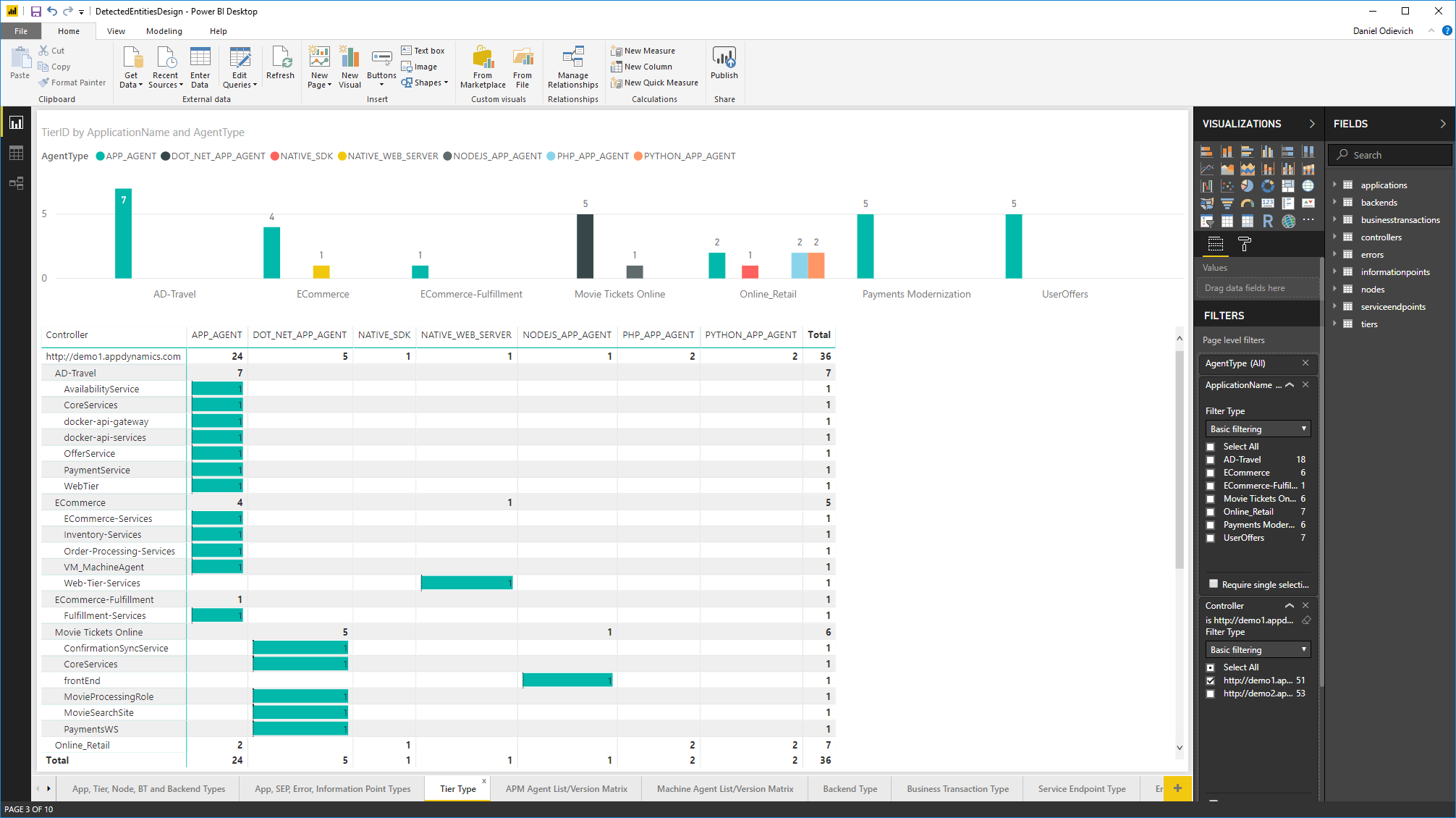The width and height of the screenshot is (1456, 818).
Task: Select the funnel chart visualization
Action: (1227, 203)
